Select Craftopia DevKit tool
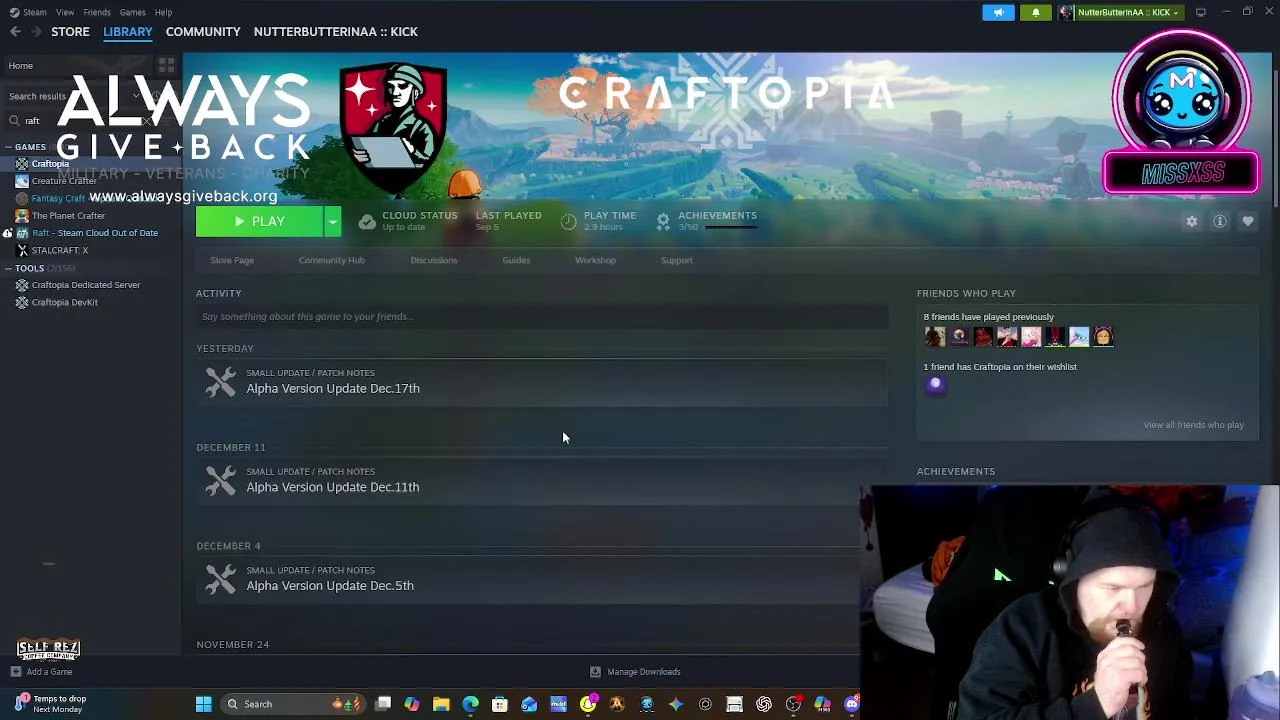Screen dimensions: 1280x720 (64, 302)
